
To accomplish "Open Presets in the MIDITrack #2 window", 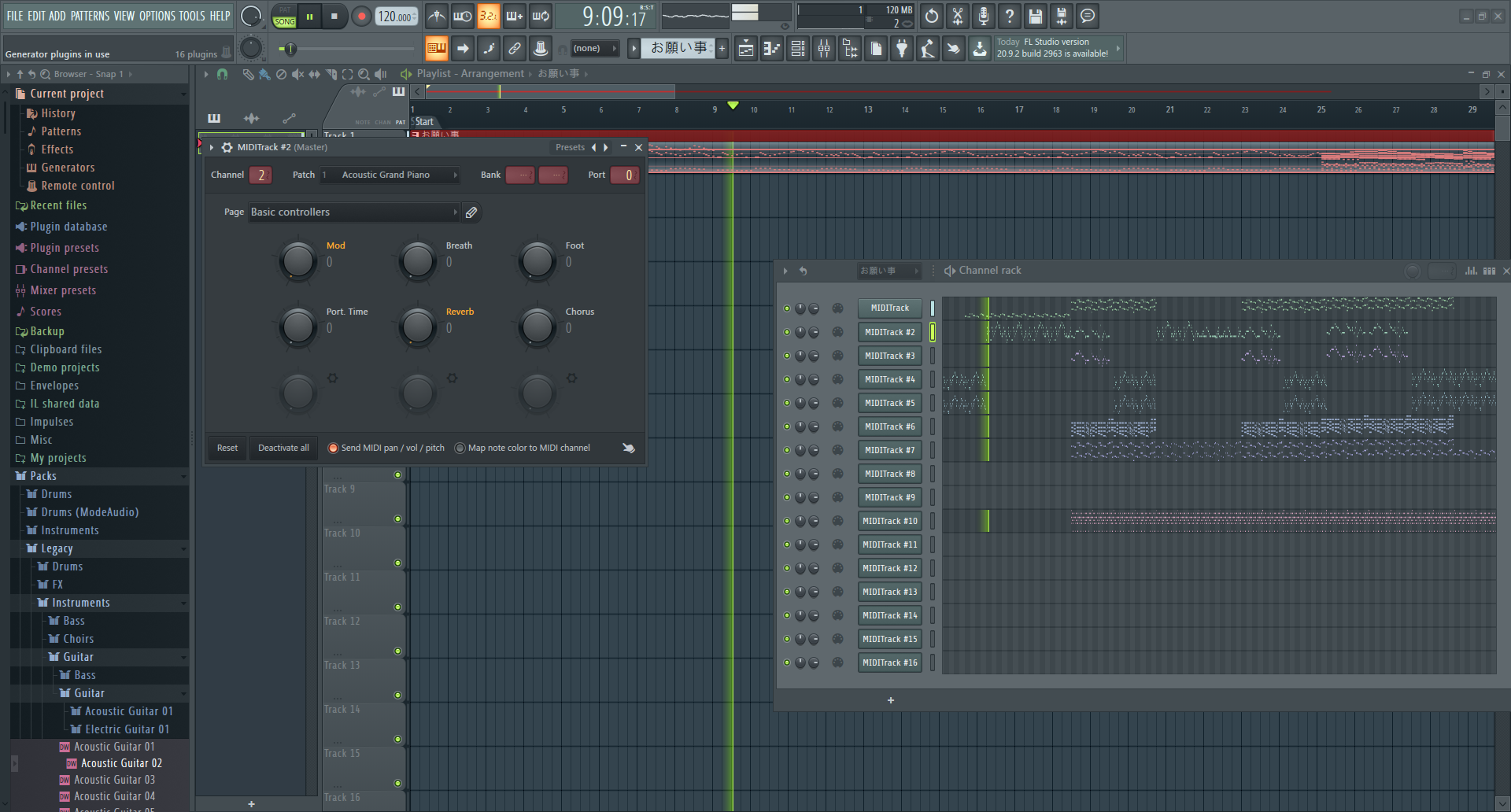I will pyautogui.click(x=570, y=147).
